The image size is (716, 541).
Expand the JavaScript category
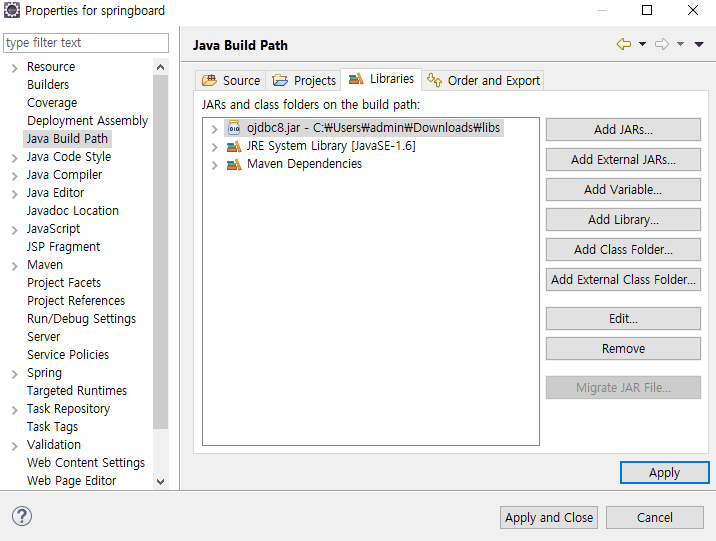(15, 230)
